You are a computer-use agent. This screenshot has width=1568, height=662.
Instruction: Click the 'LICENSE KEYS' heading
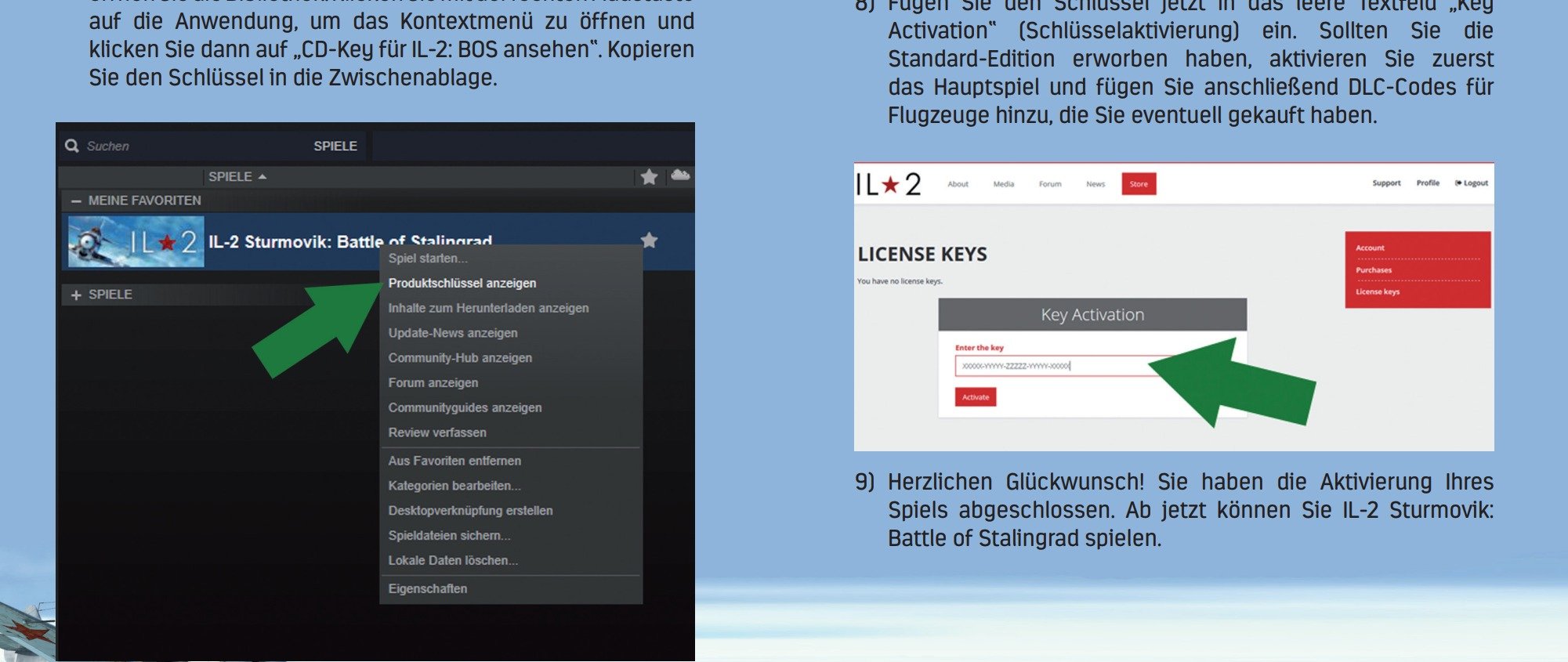click(922, 255)
